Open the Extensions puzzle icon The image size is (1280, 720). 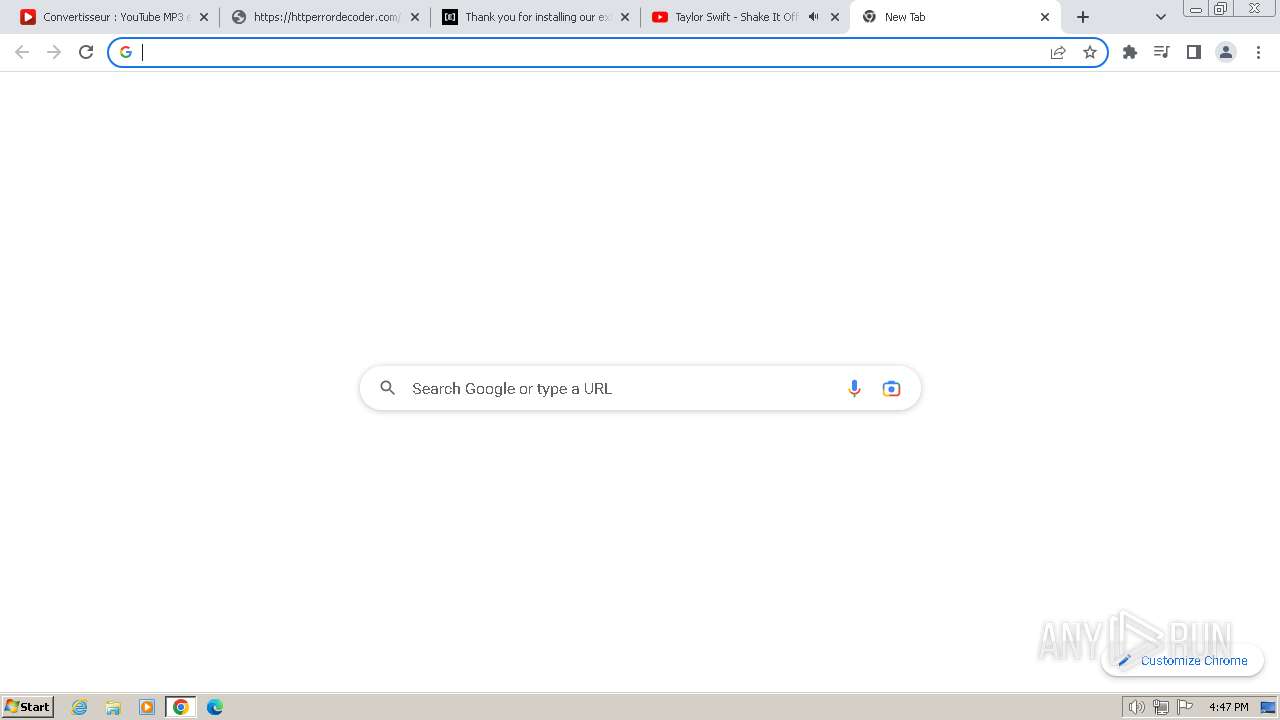click(x=1130, y=52)
